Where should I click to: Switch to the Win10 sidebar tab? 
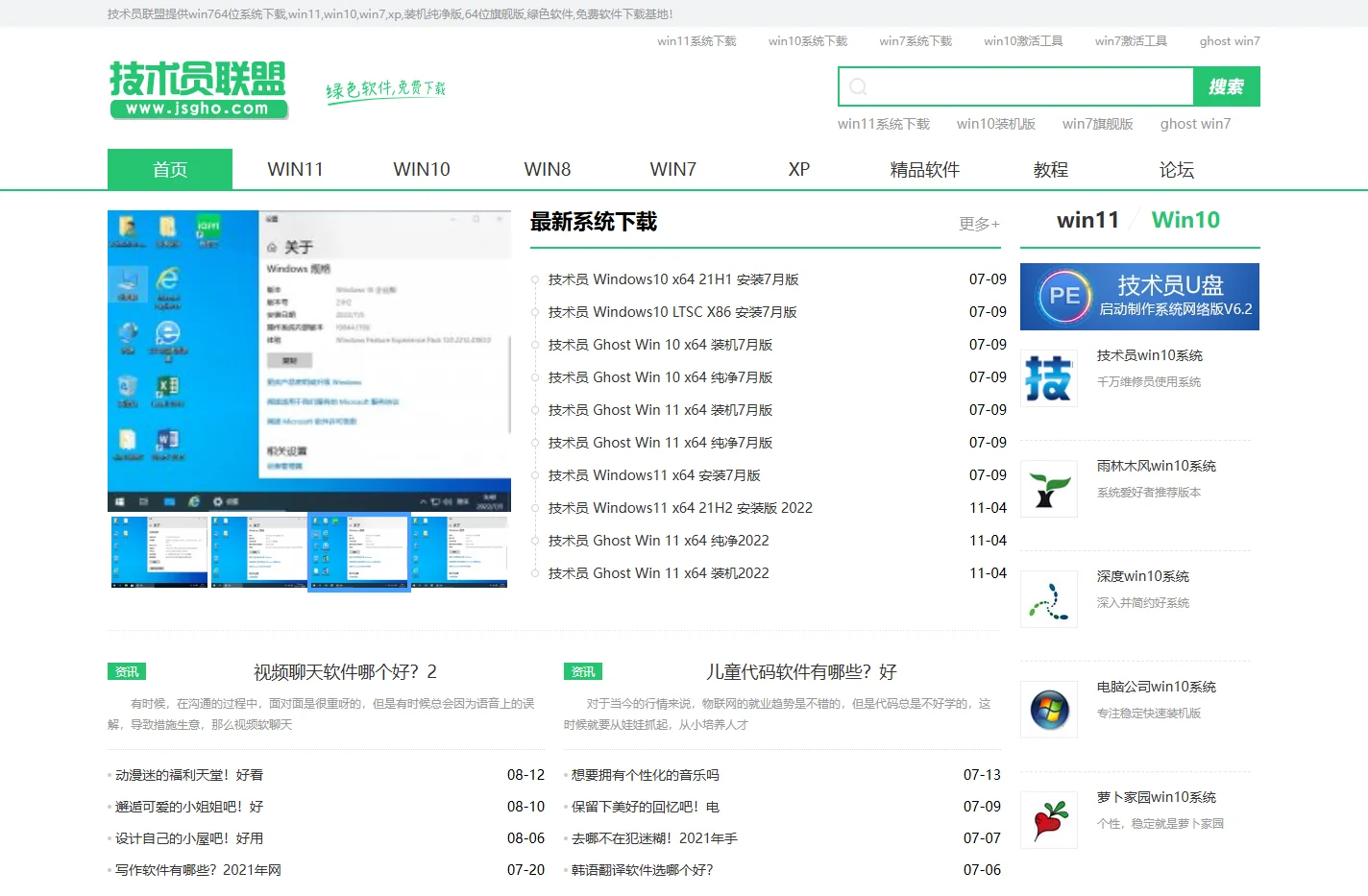[x=1185, y=220]
